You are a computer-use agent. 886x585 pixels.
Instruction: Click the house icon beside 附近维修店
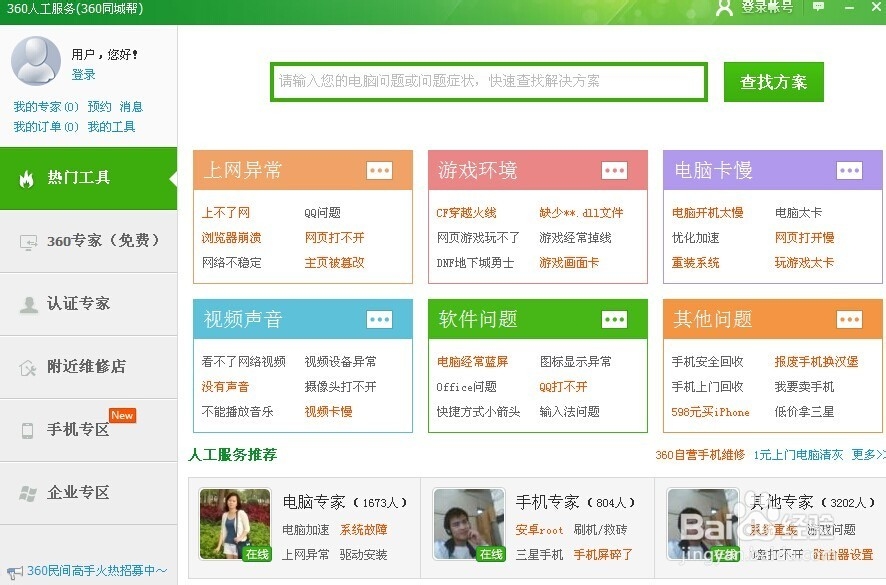tap(28, 368)
